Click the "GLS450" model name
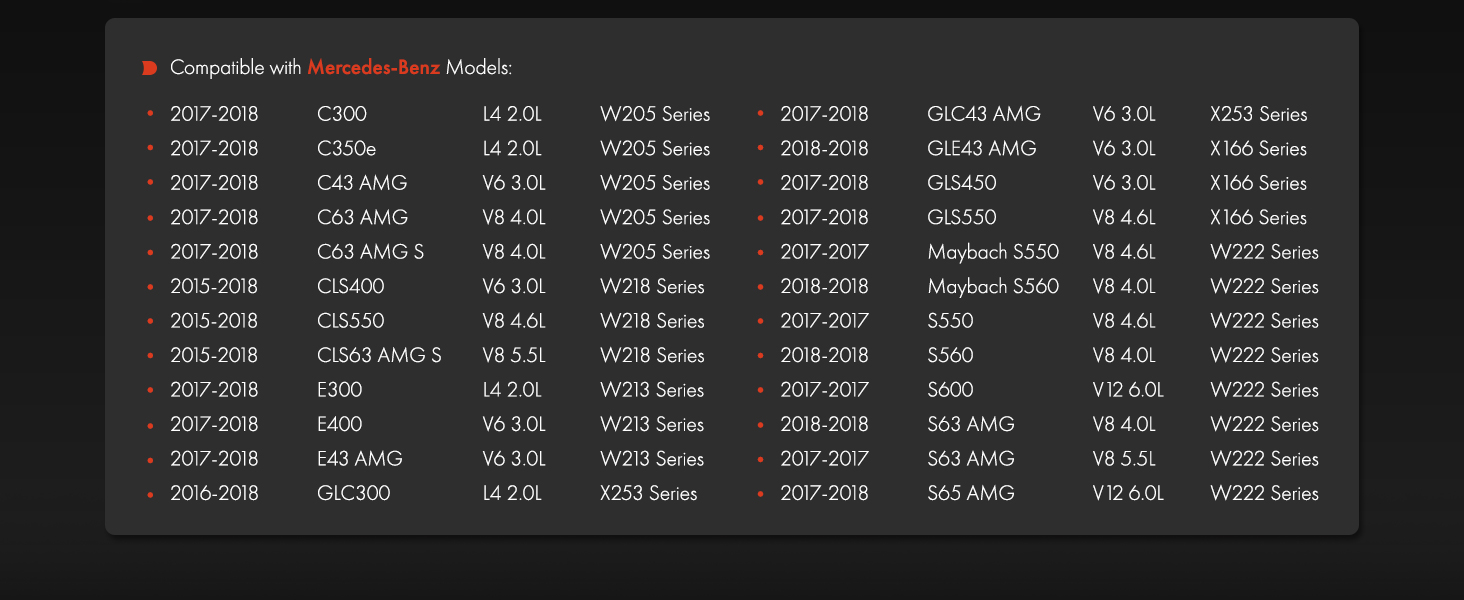 click(962, 183)
